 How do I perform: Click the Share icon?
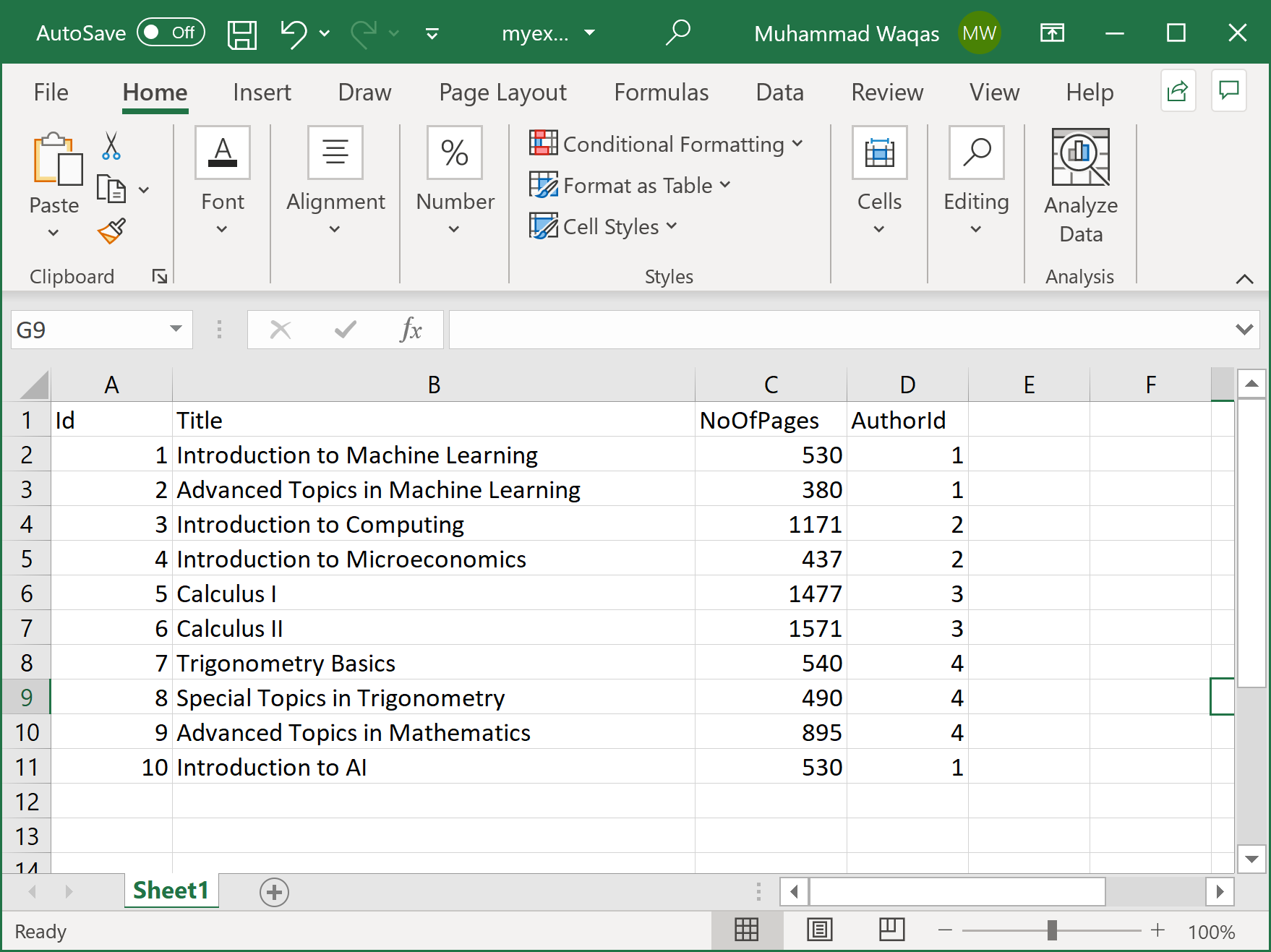[1178, 91]
